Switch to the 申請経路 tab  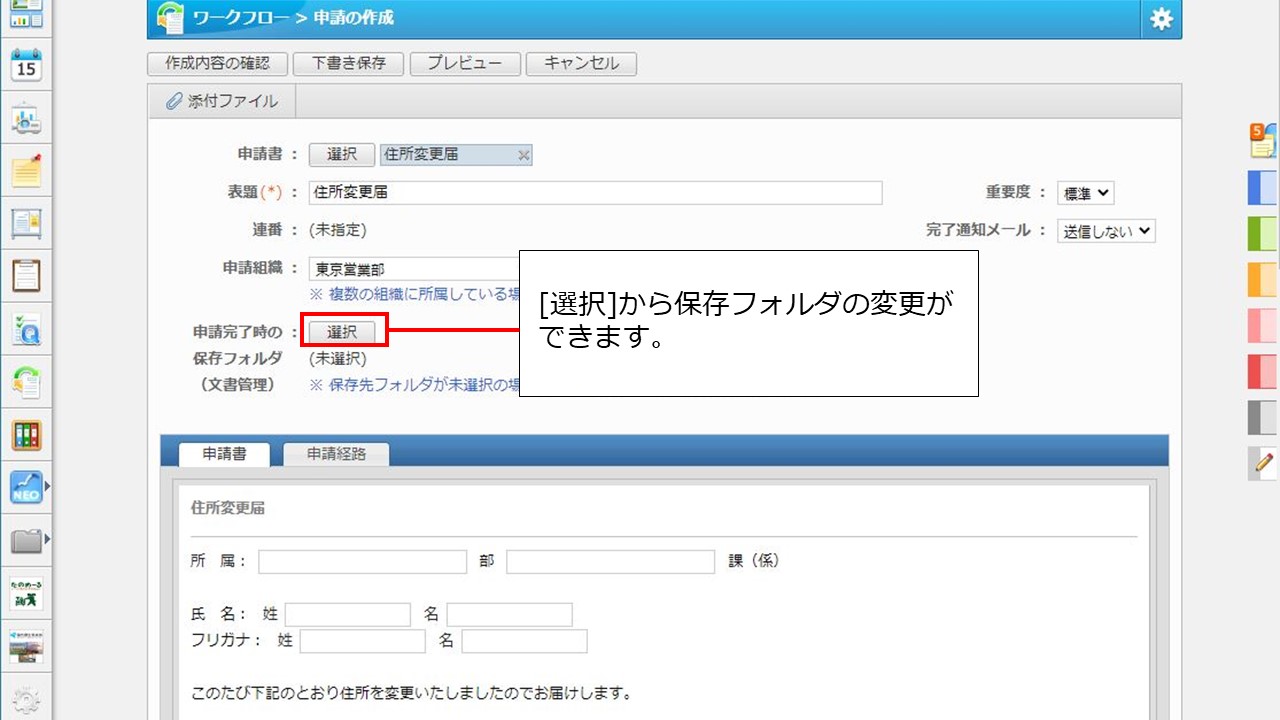(x=336, y=454)
